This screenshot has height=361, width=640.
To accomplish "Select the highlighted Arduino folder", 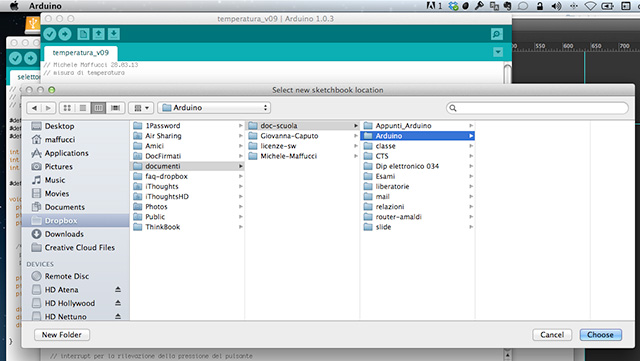I will (x=418, y=136).
